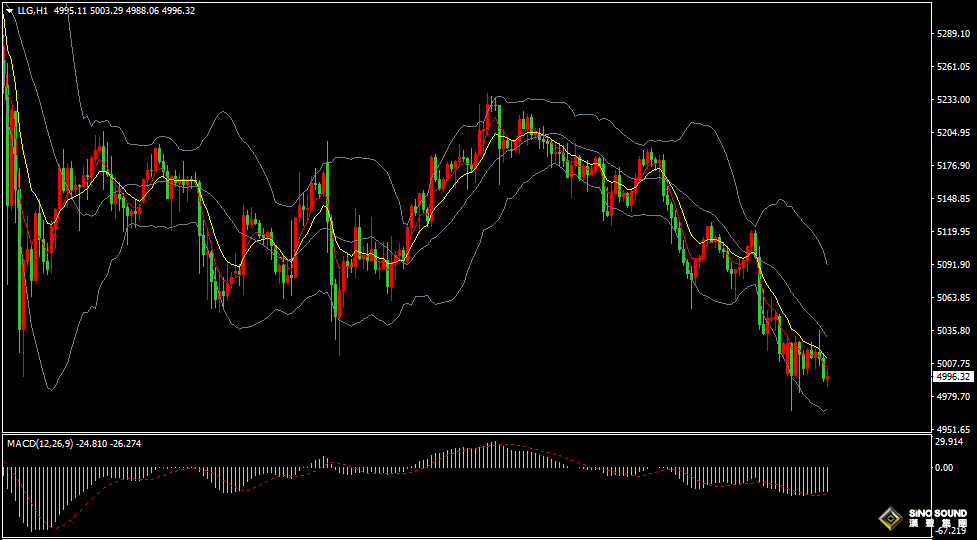Click the current price tag 4996.32
Viewport: 977px width, 540px height.
coord(954,377)
